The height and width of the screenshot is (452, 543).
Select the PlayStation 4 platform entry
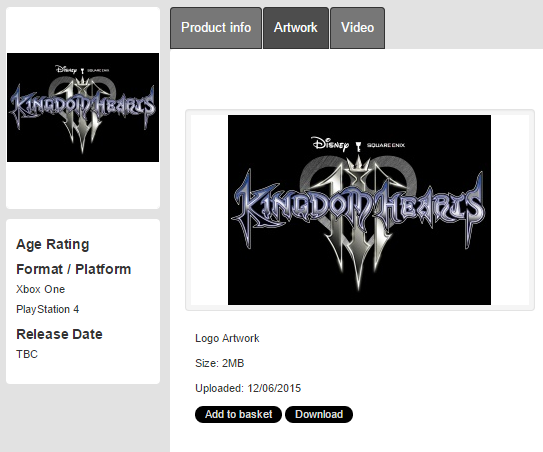point(48,309)
